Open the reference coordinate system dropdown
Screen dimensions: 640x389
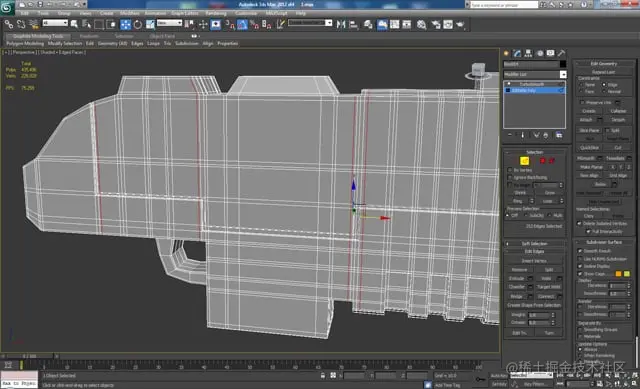(x=169, y=23)
